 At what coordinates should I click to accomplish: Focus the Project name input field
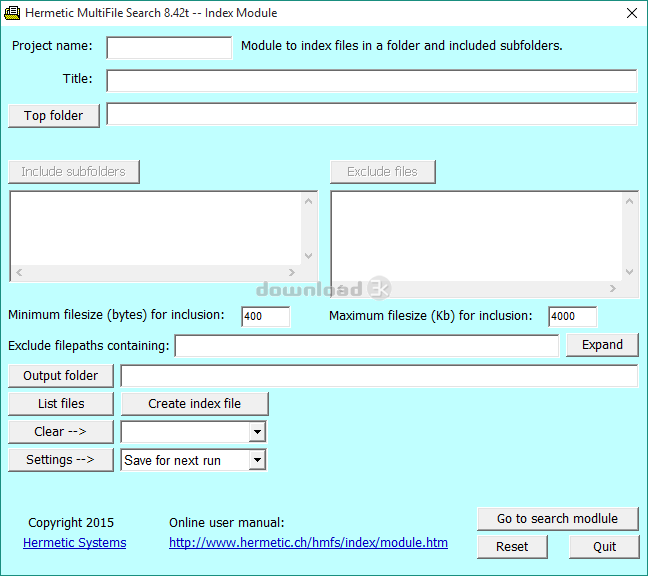(x=169, y=48)
